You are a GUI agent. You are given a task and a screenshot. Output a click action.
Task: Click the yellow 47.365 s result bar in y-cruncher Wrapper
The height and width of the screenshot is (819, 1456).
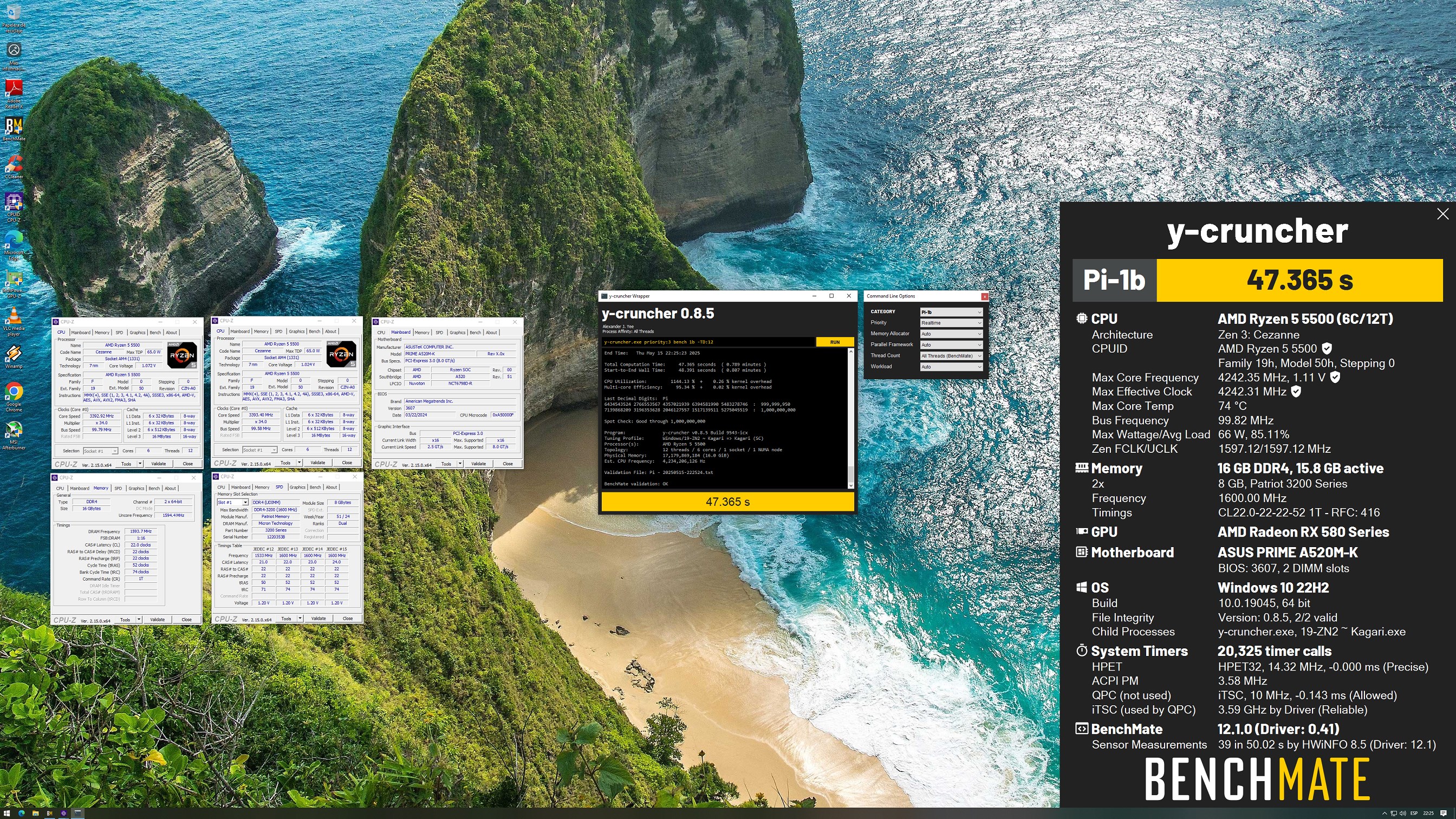pos(727,502)
